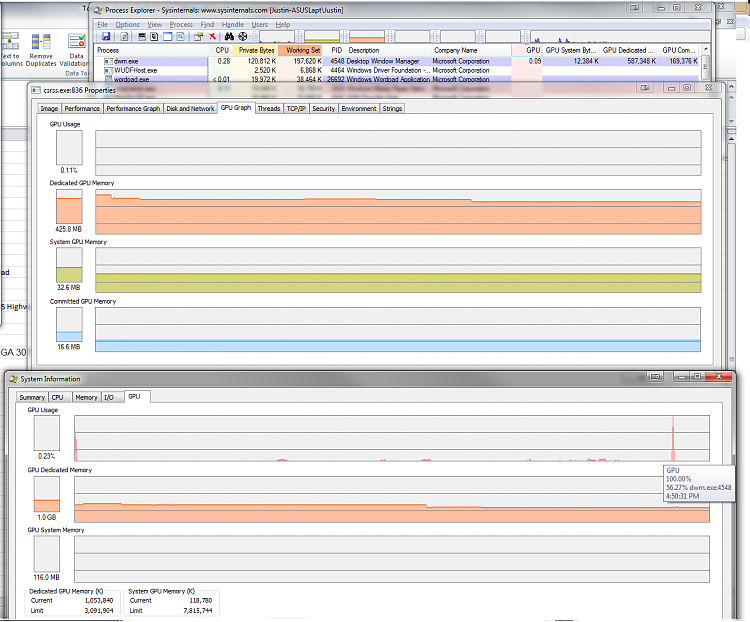The height and width of the screenshot is (622, 750).
Task: Select the Summary tab in System Information
Action: (x=32, y=397)
